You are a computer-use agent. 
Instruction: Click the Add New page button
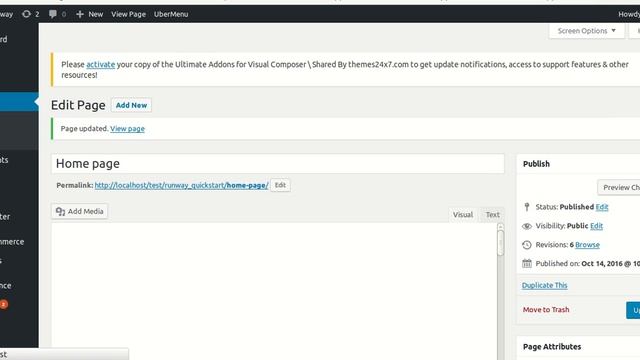point(131,105)
